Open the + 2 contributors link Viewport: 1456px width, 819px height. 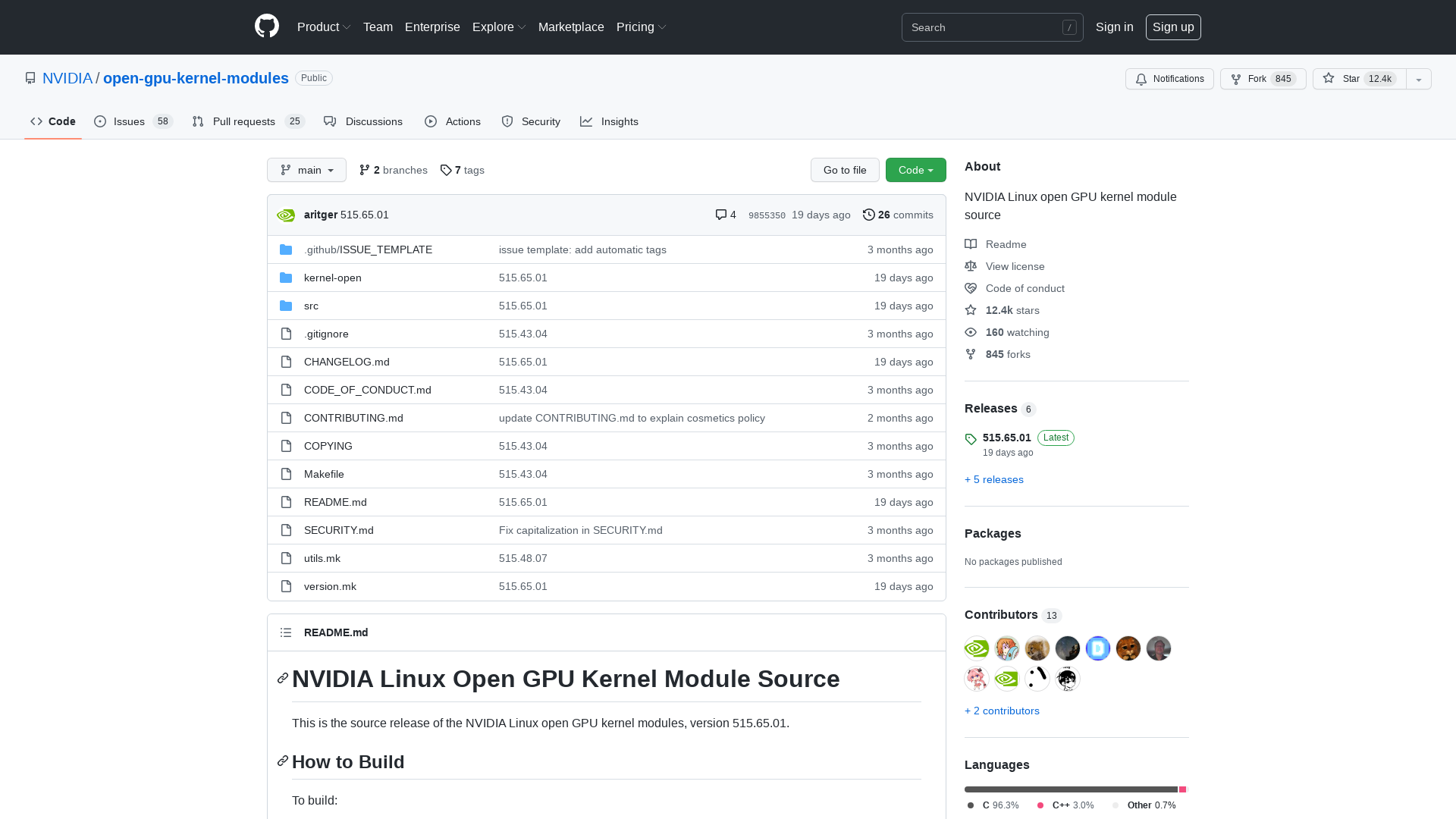pos(1002,711)
